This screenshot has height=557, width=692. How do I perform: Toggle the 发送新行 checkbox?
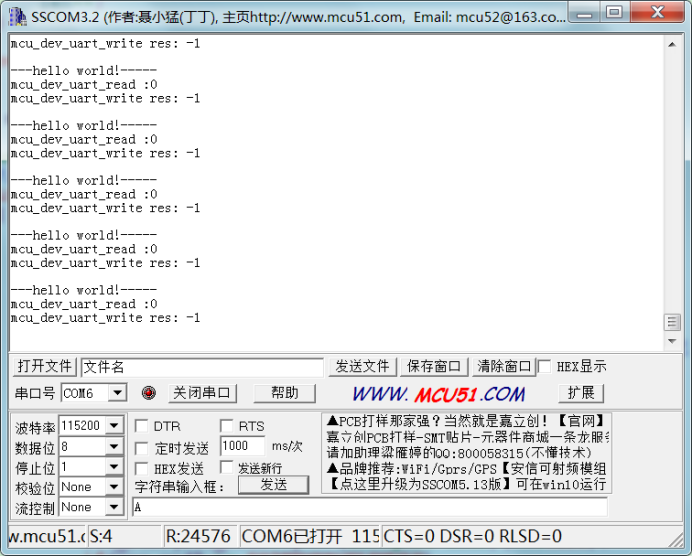tap(226, 467)
